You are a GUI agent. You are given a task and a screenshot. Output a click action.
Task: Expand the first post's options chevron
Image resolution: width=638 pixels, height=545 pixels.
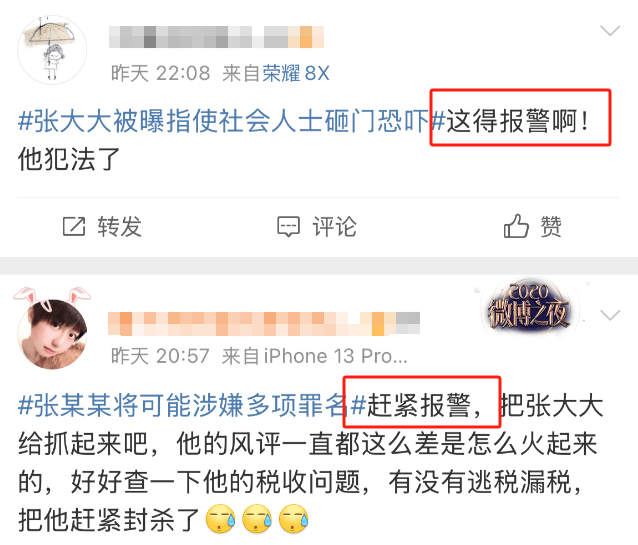(610, 31)
